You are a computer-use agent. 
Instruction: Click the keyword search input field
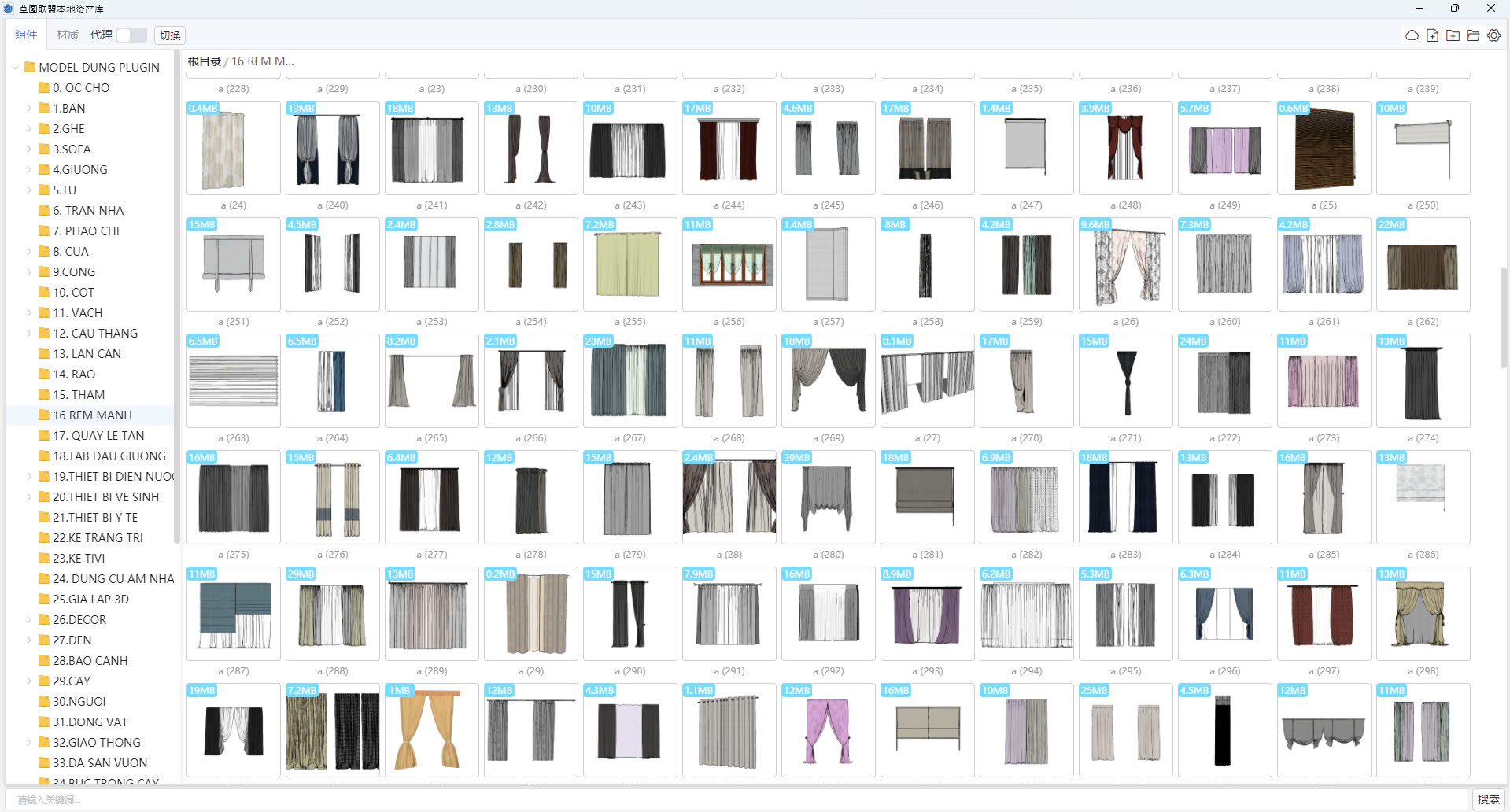point(740,799)
